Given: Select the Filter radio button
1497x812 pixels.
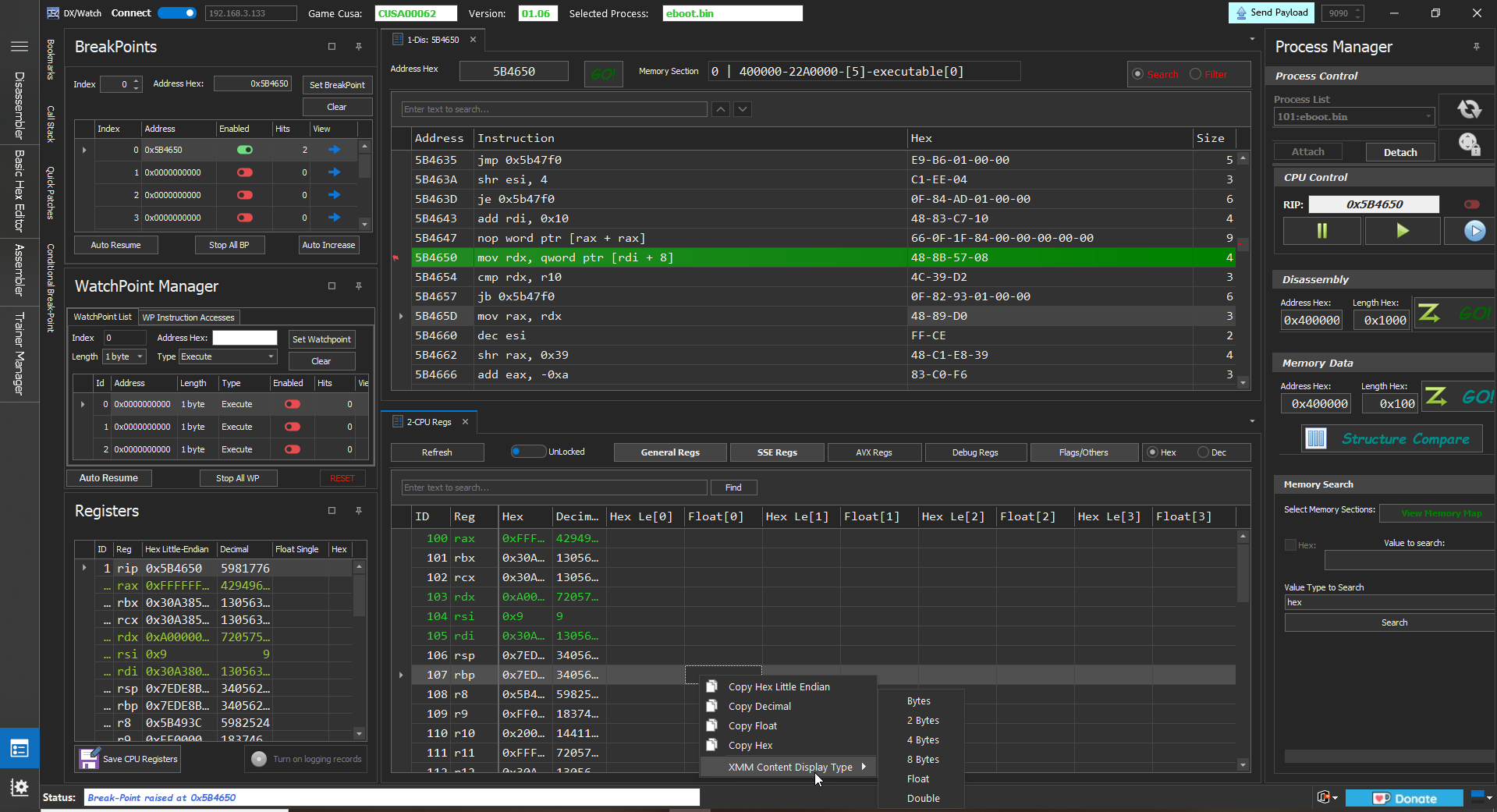Looking at the screenshot, I should pos(1195,74).
